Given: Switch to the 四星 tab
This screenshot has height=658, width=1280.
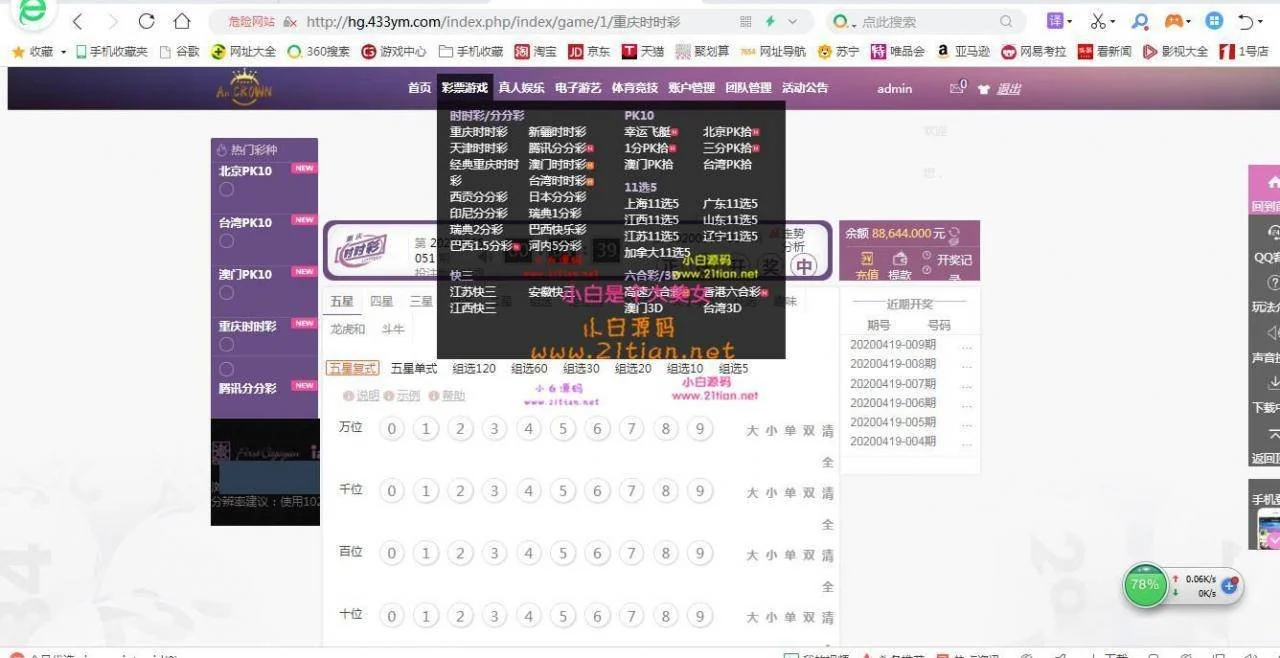Looking at the screenshot, I should [381, 301].
